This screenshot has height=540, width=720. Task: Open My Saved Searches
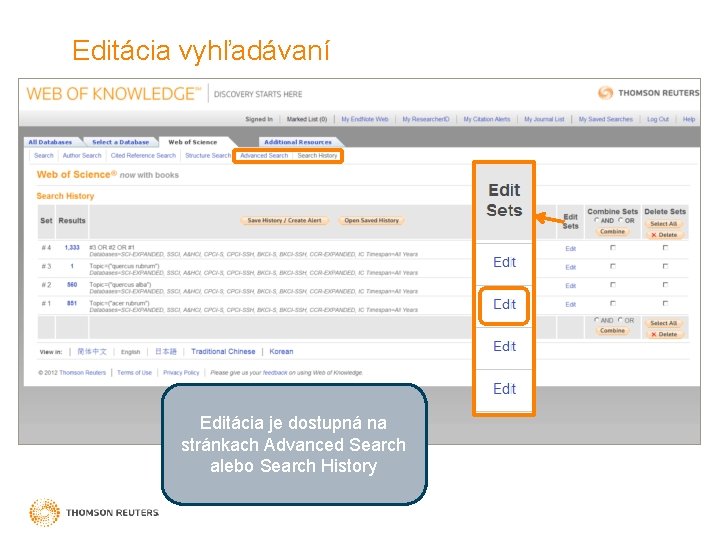click(x=606, y=119)
